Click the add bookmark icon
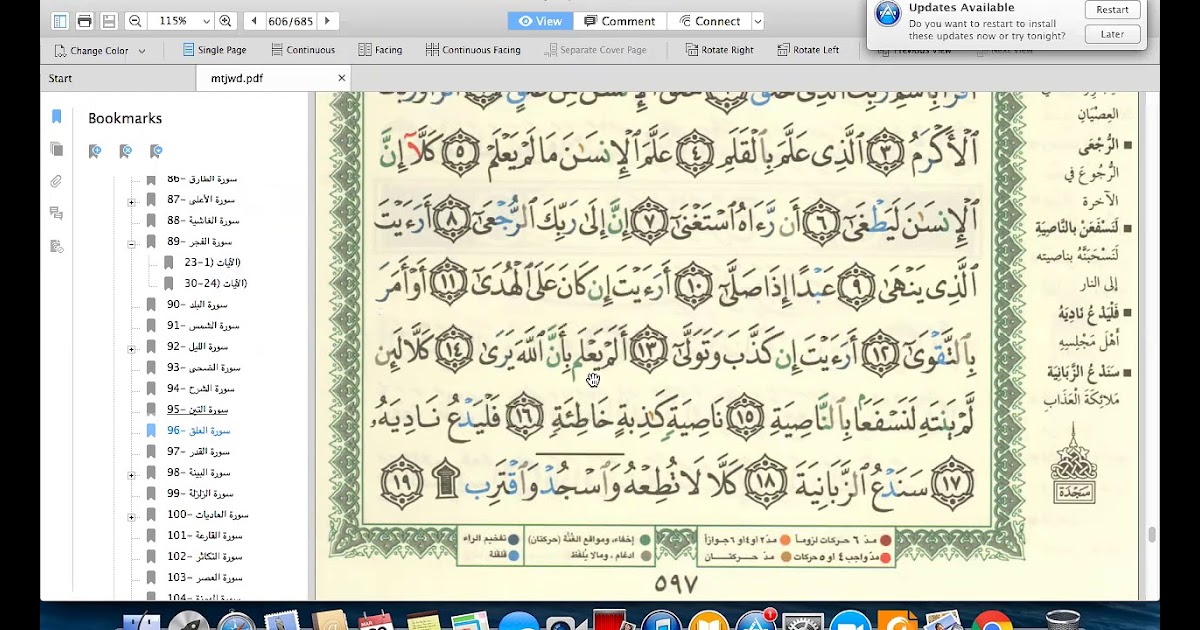The width and height of the screenshot is (1200, 630). 95,151
